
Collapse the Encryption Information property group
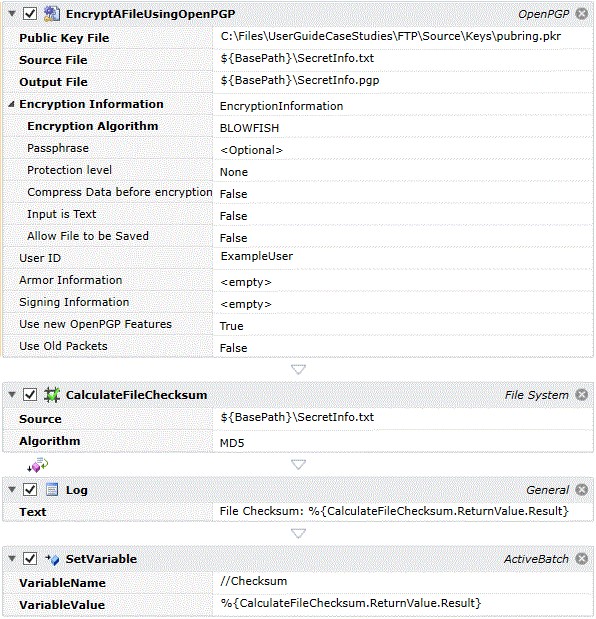point(11,104)
